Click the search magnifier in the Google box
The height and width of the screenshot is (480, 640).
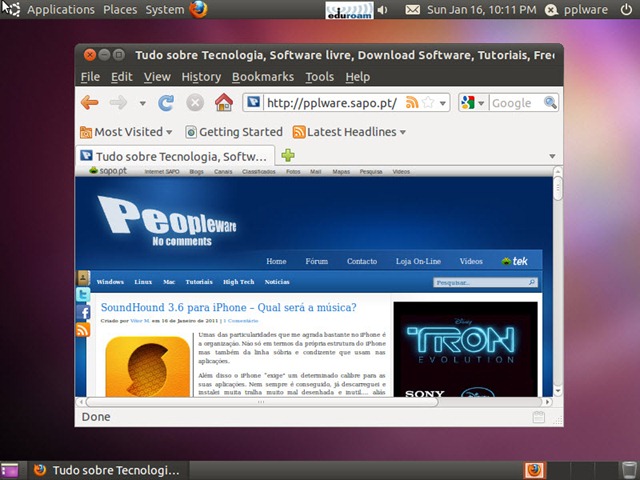point(550,102)
